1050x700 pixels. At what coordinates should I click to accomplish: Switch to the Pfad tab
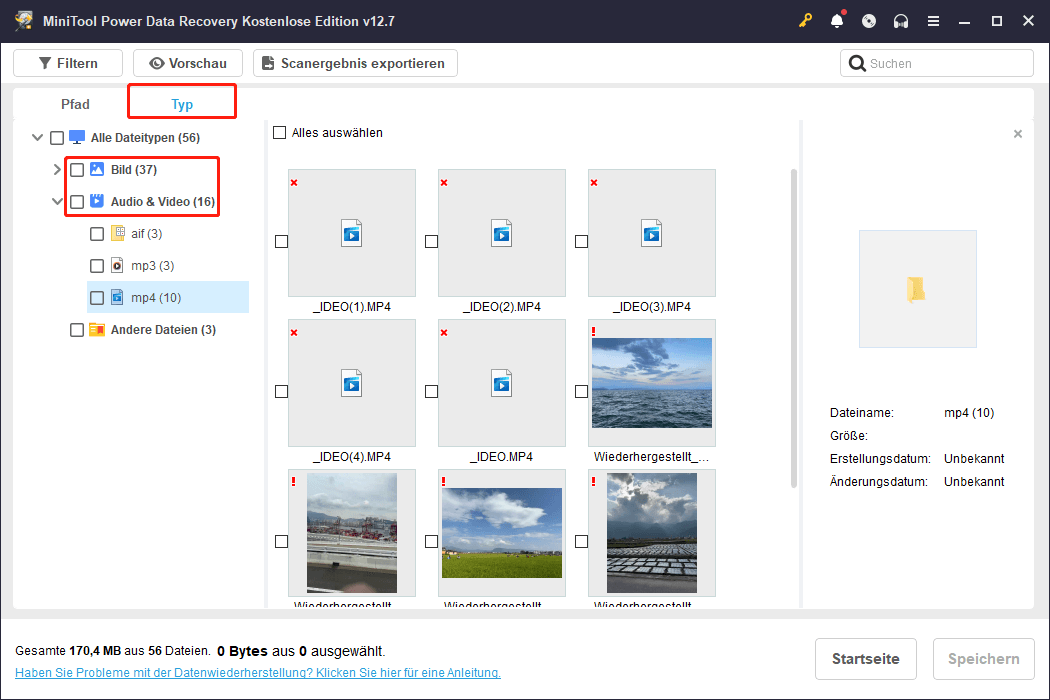[75, 103]
